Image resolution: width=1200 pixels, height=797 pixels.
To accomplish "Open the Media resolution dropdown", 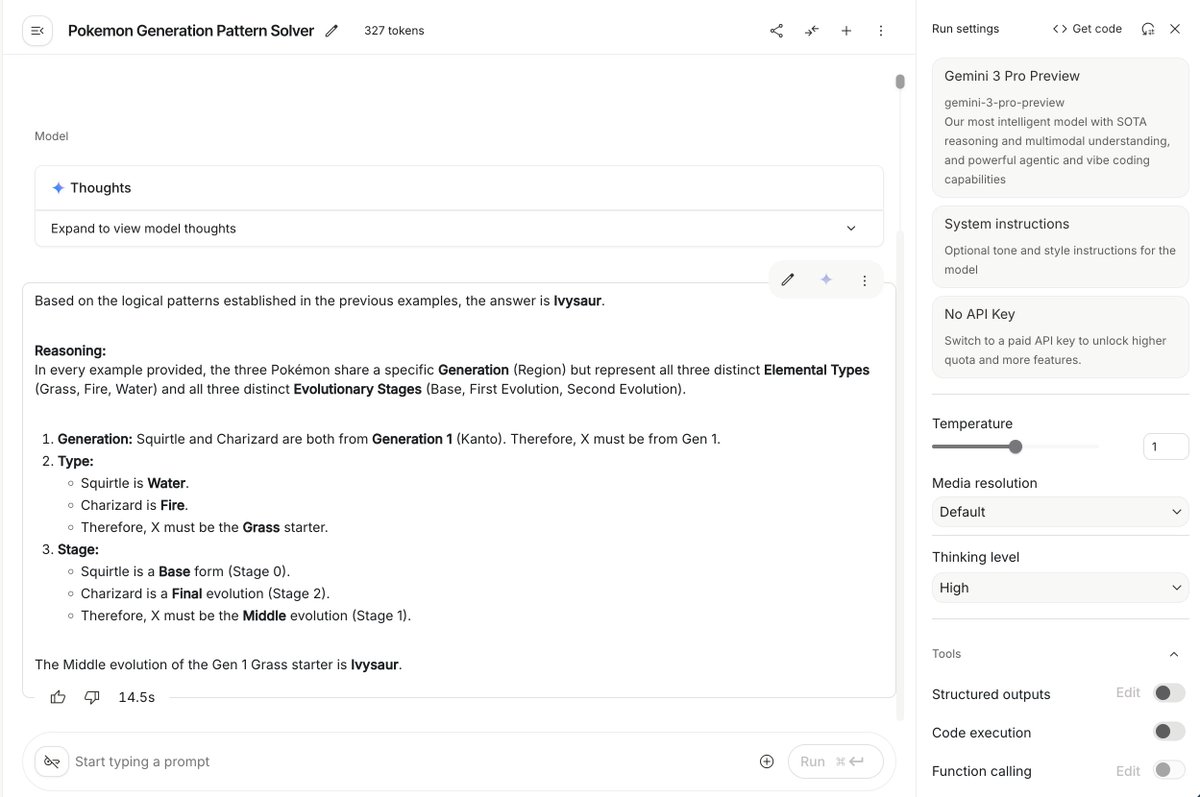I will (1060, 511).
